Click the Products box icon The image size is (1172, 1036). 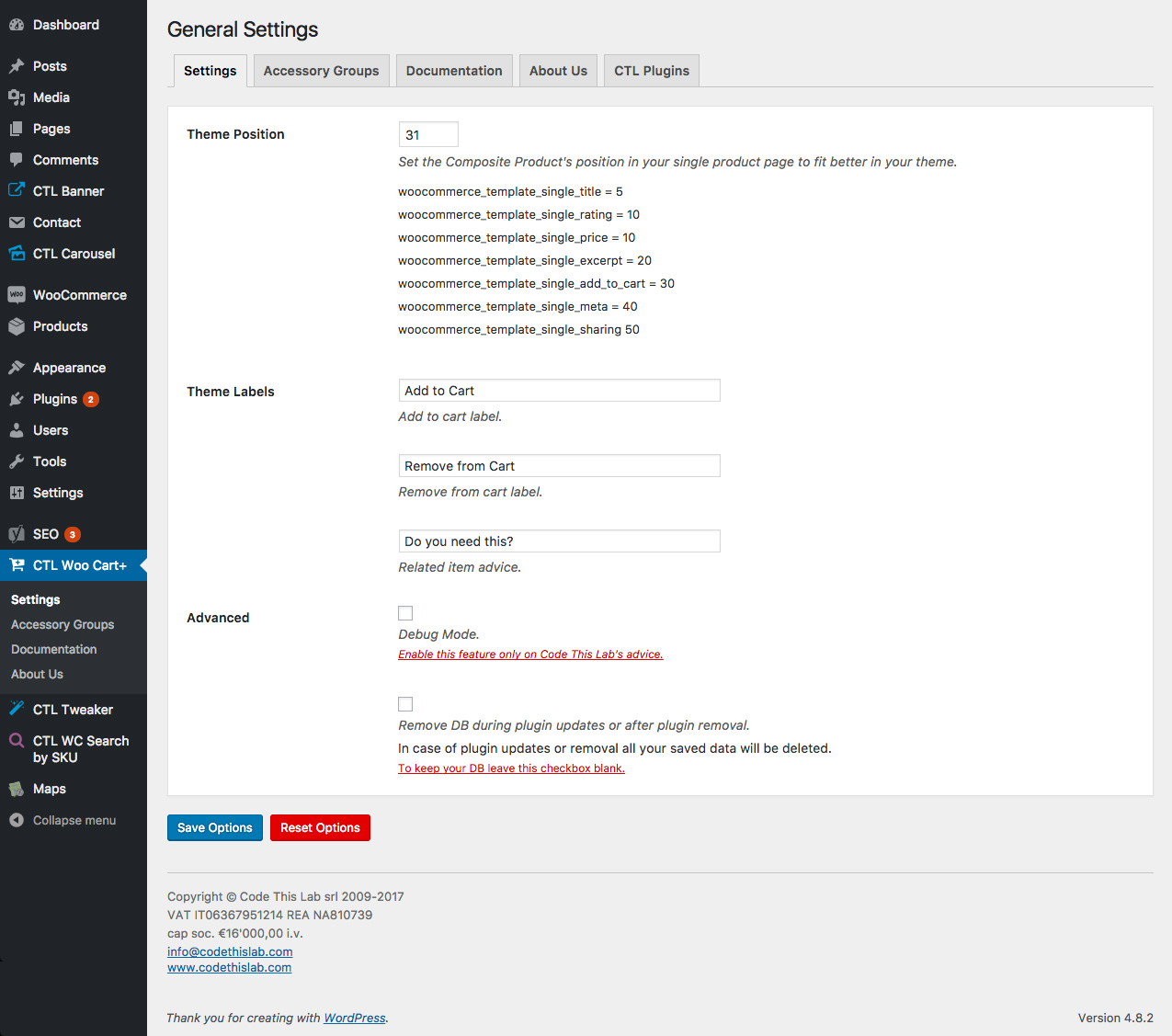17,326
